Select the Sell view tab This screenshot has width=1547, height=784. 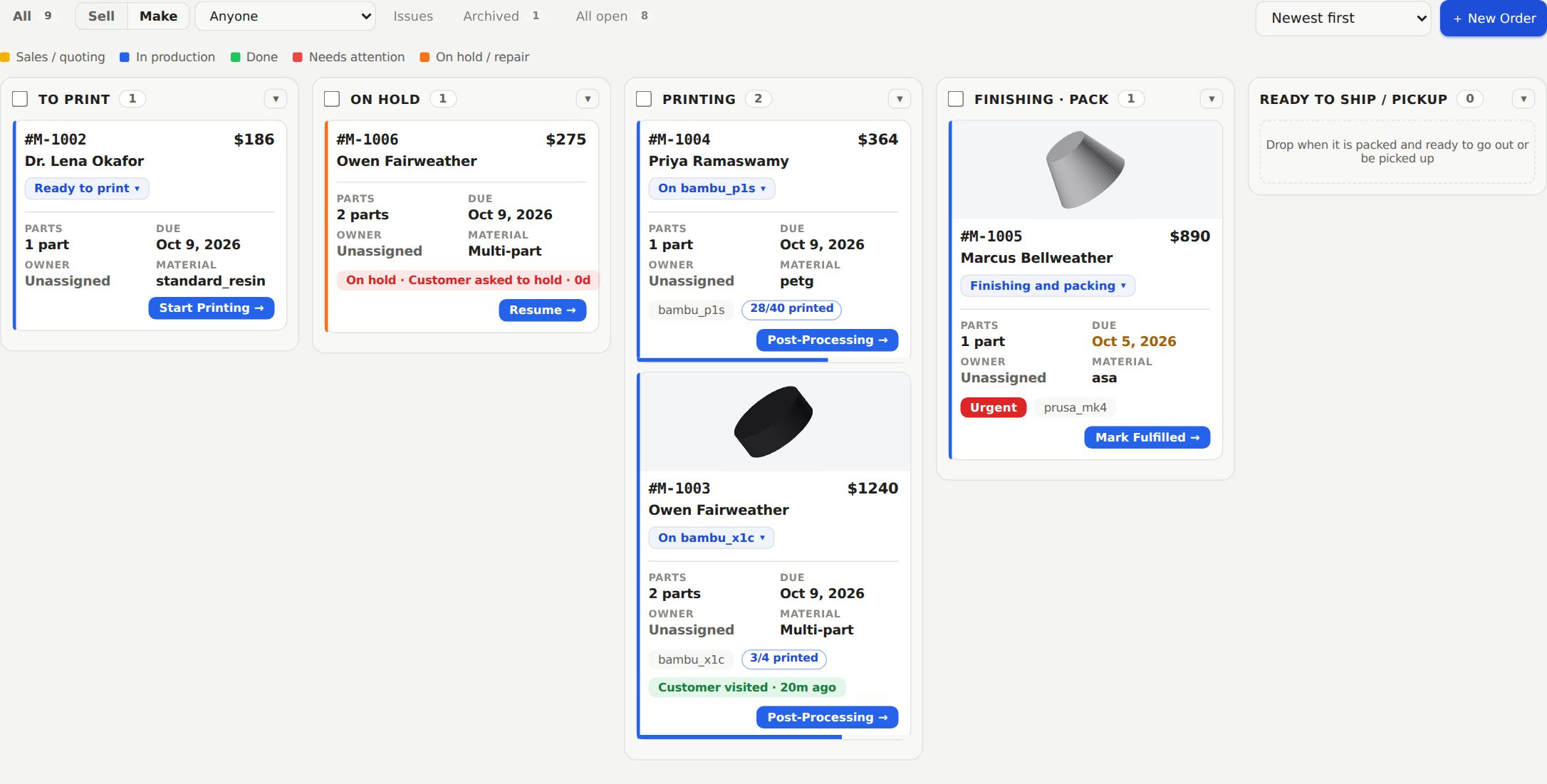pyautogui.click(x=101, y=16)
